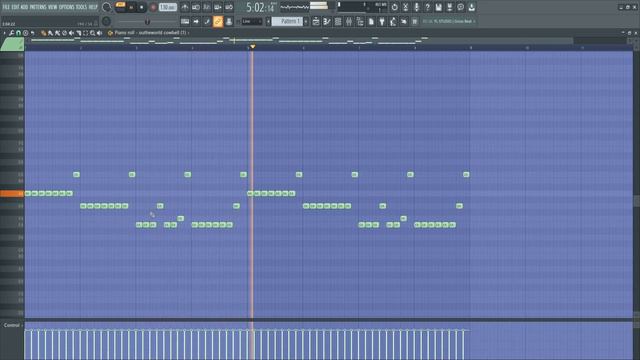Click the audio editor scissors icon
The height and width of the screenshot is (360, 640).
click(x=405, y=7)
